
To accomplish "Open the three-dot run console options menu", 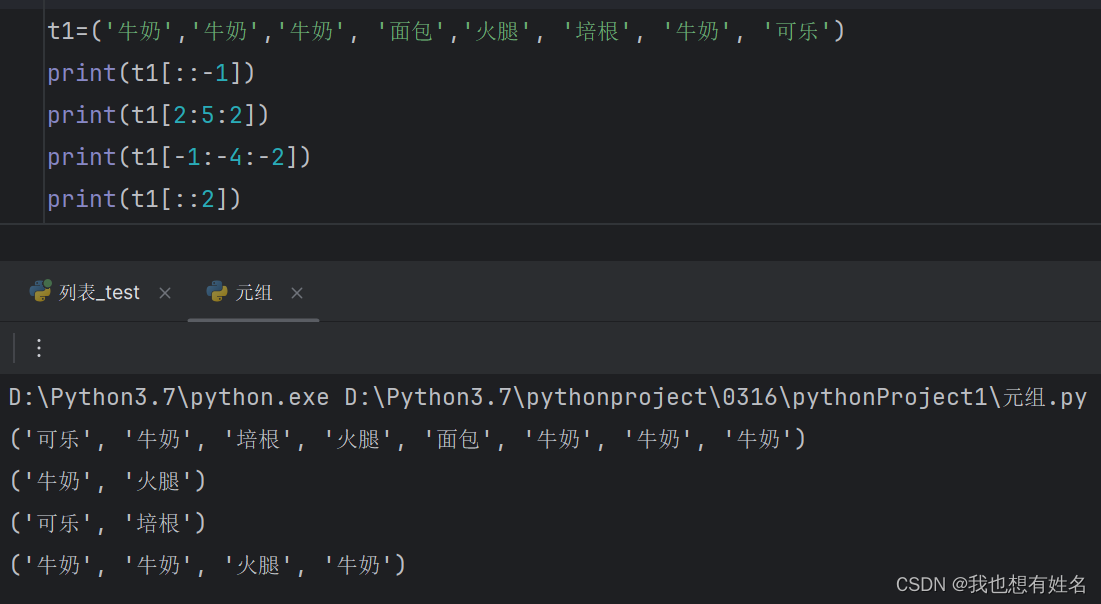I will pos(38,347).
